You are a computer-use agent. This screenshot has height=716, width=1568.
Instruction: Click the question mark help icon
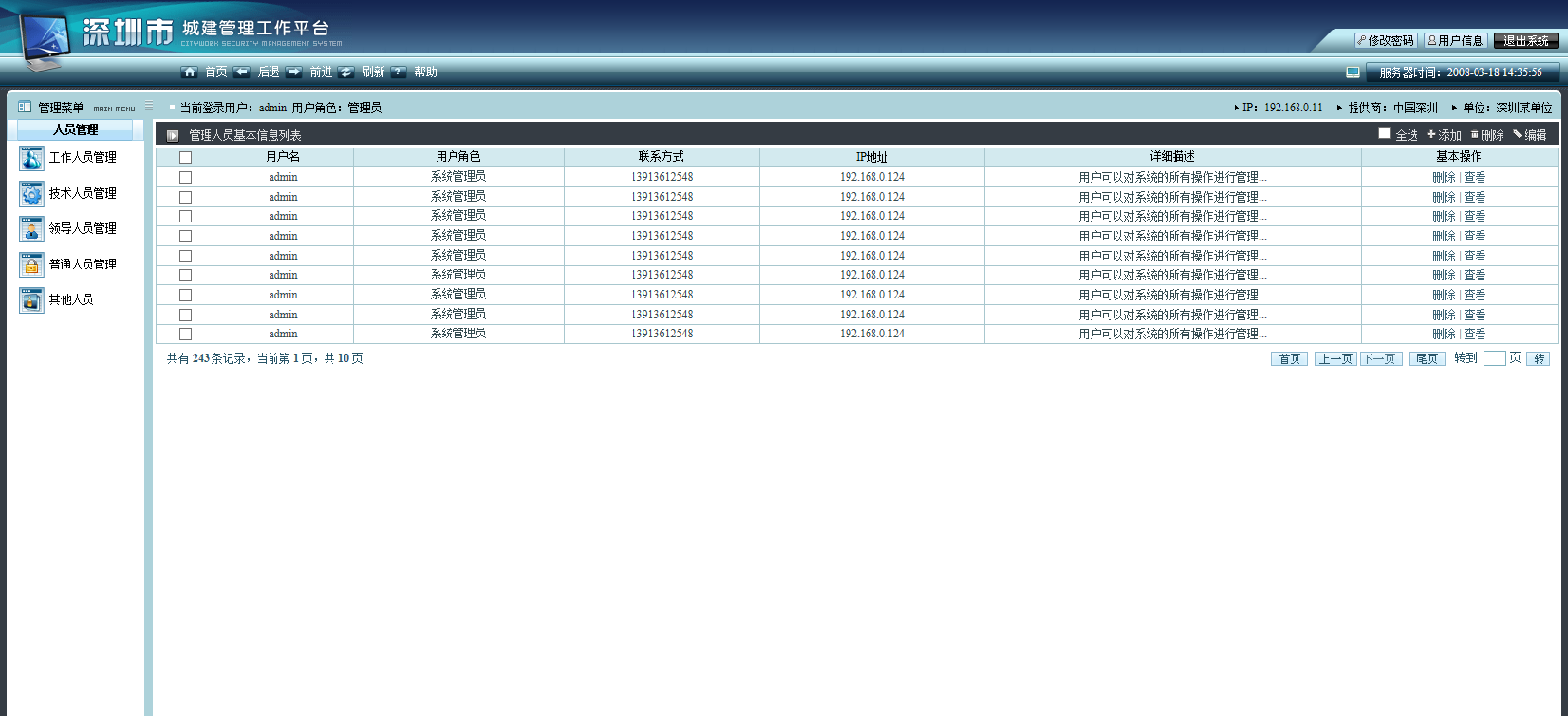pyautogui.click(x=398, y=72)
